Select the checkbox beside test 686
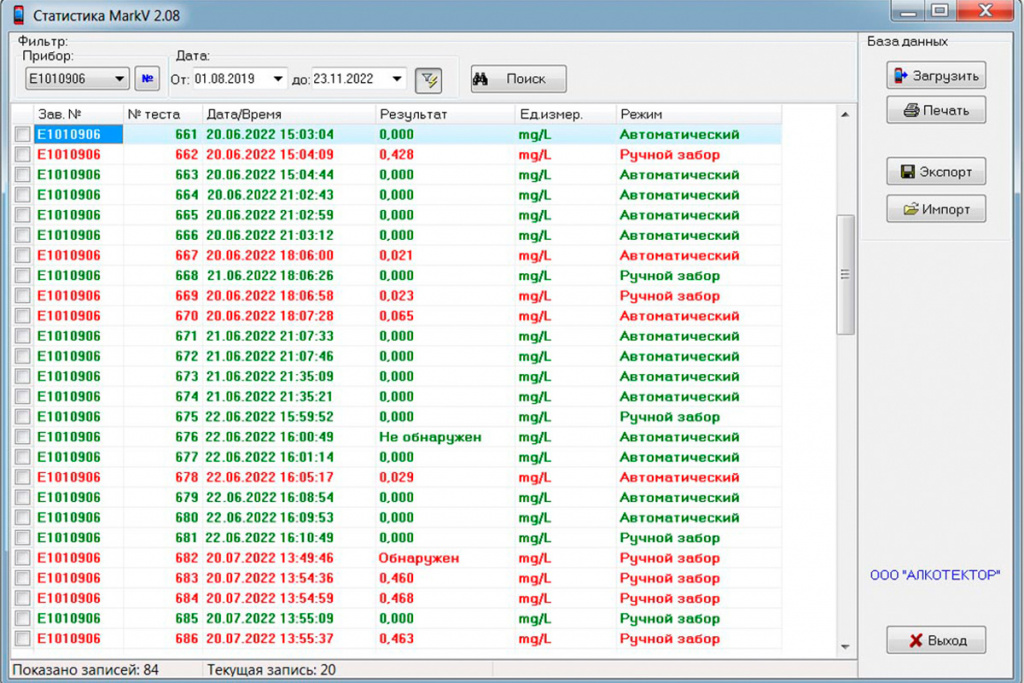This screenshot has height=683, width=1024. (23, 639)
